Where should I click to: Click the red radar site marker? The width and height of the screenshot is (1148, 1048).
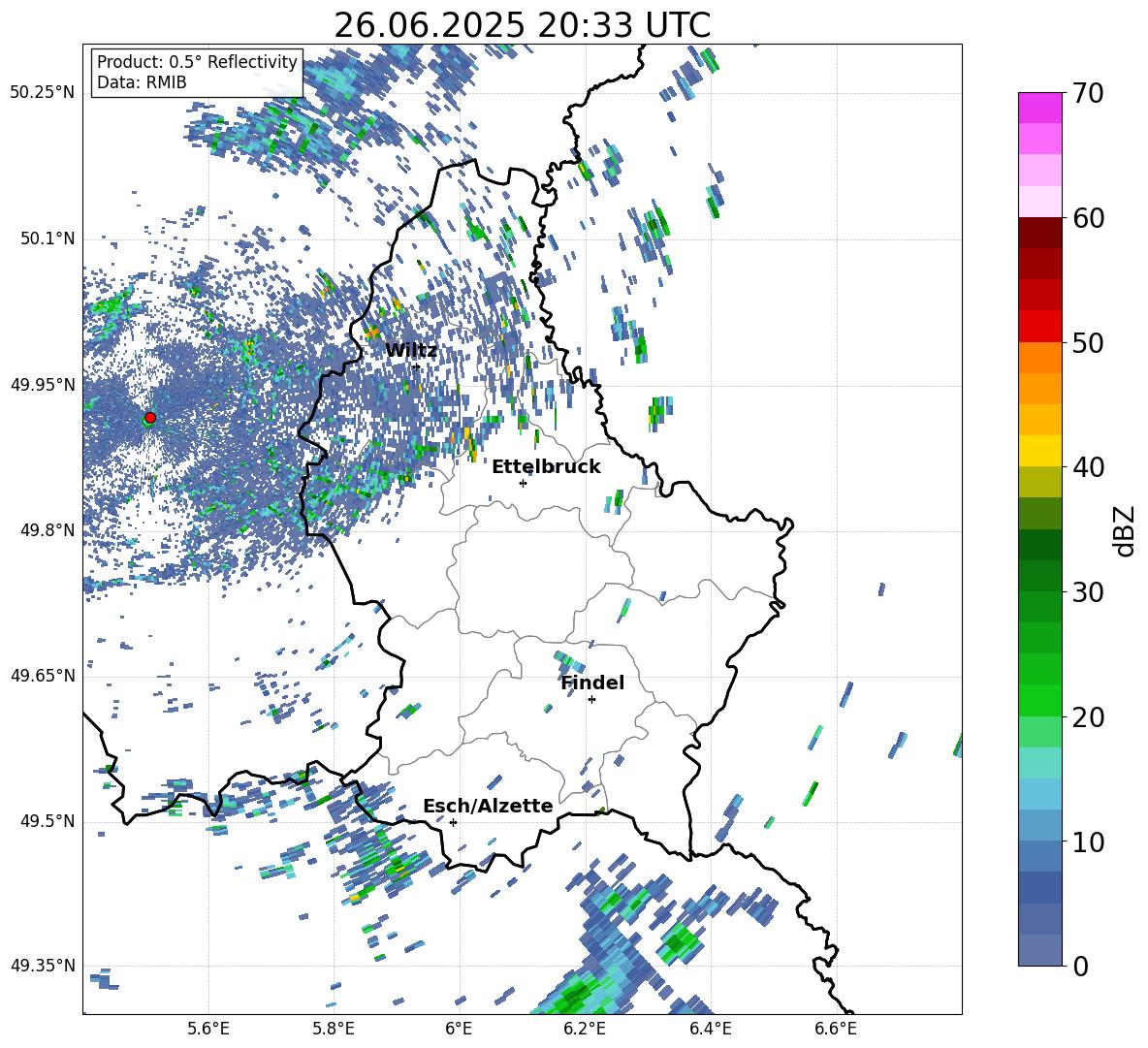(150, 417)
